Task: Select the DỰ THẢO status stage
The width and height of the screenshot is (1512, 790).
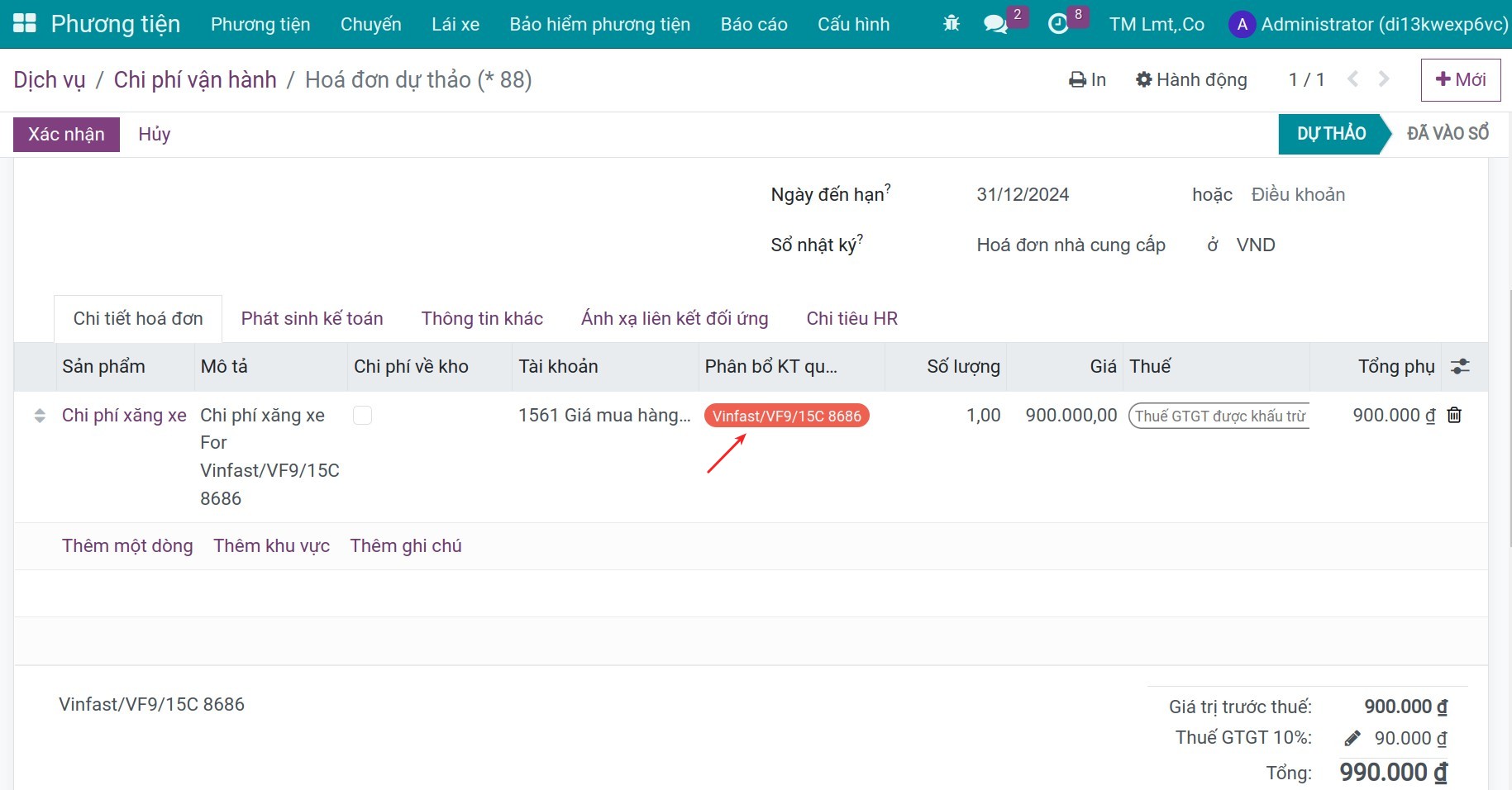Action: [x=1331, y=134]
